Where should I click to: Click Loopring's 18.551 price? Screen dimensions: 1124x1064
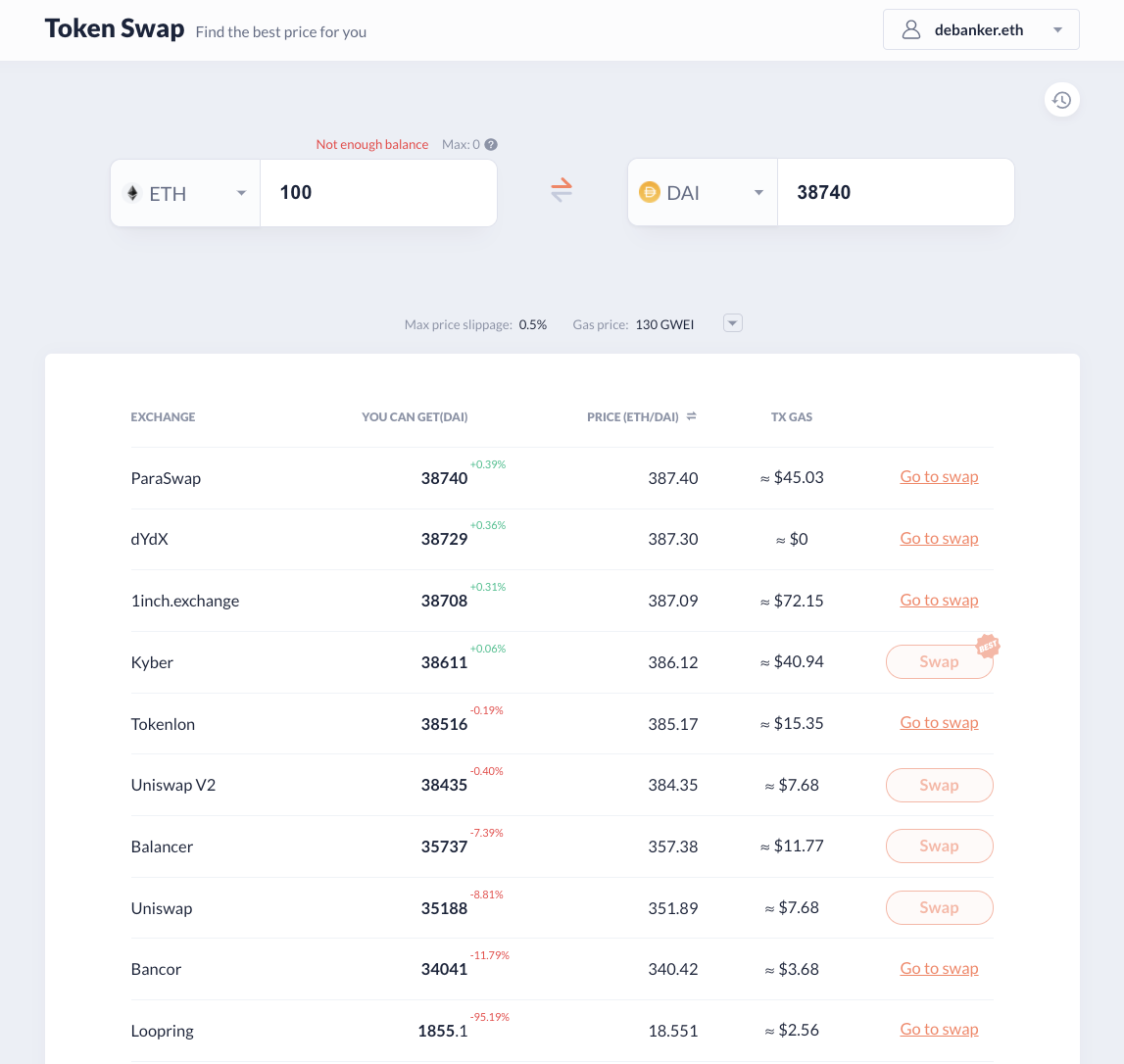pos(673,1031)
